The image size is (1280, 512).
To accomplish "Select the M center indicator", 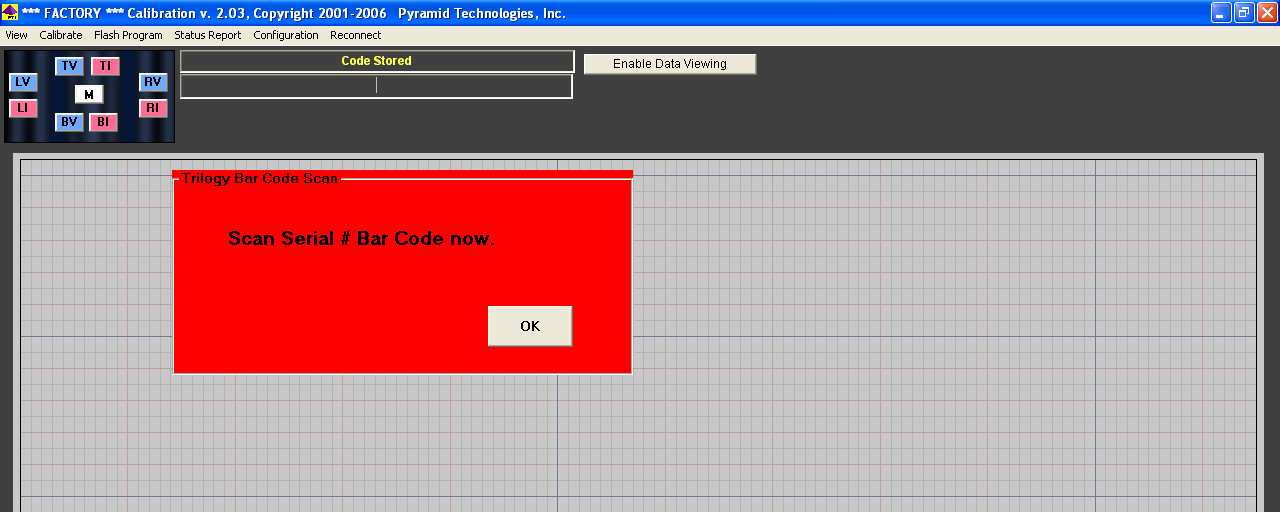I will (89, 94).
